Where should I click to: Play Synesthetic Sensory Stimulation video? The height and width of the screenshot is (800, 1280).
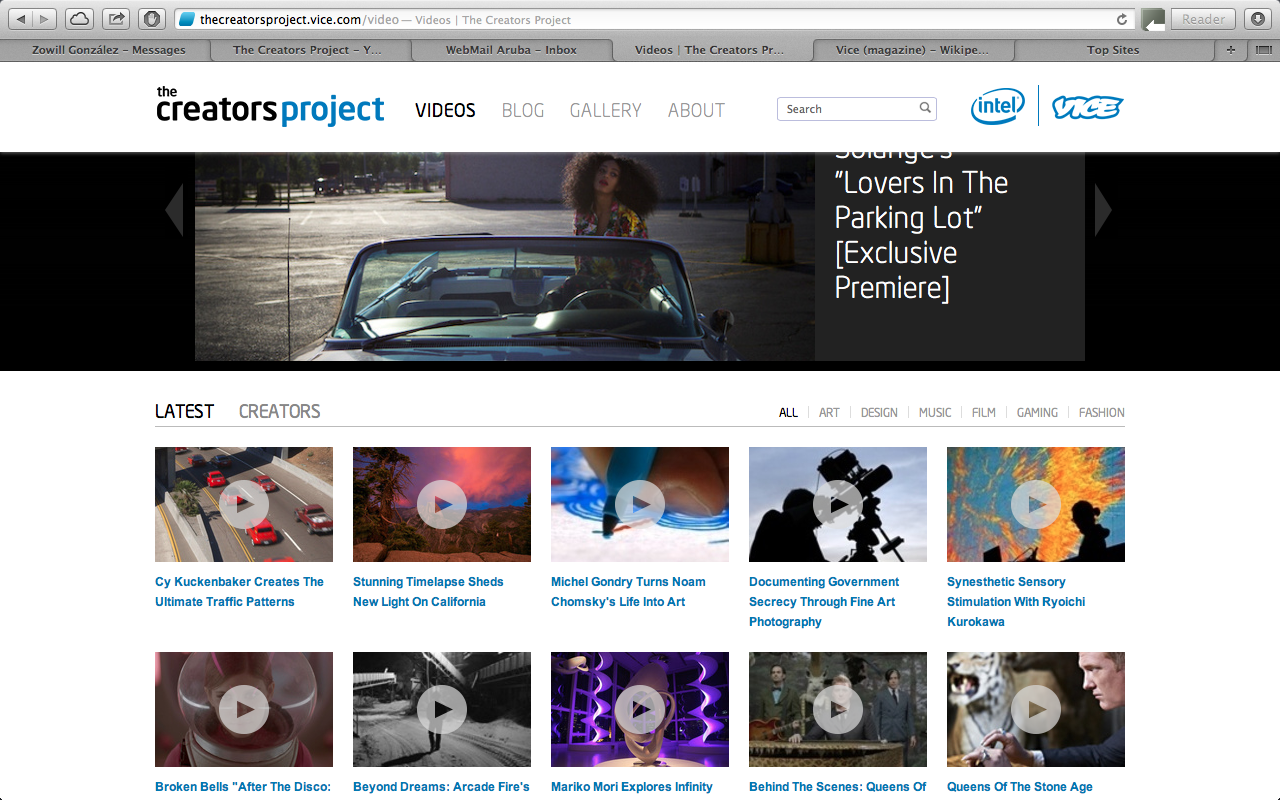tap(1036, 504)
